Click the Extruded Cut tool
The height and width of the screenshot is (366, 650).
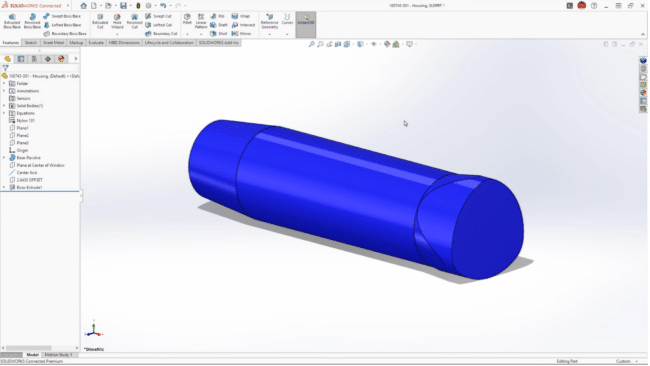[x=100, y=21]
